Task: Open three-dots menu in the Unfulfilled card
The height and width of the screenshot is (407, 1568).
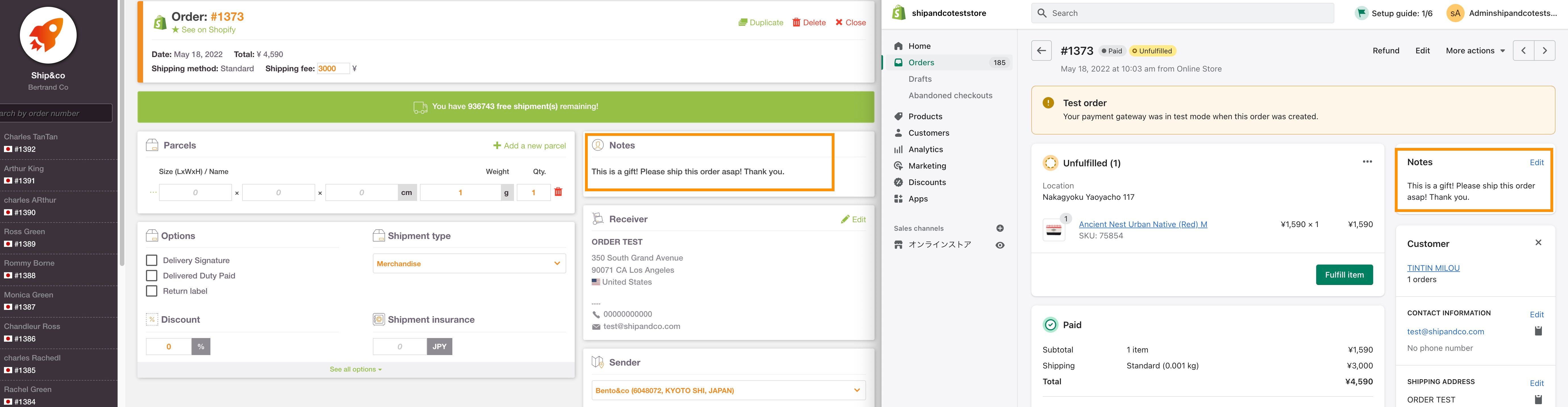Action: coord(1367,162)
